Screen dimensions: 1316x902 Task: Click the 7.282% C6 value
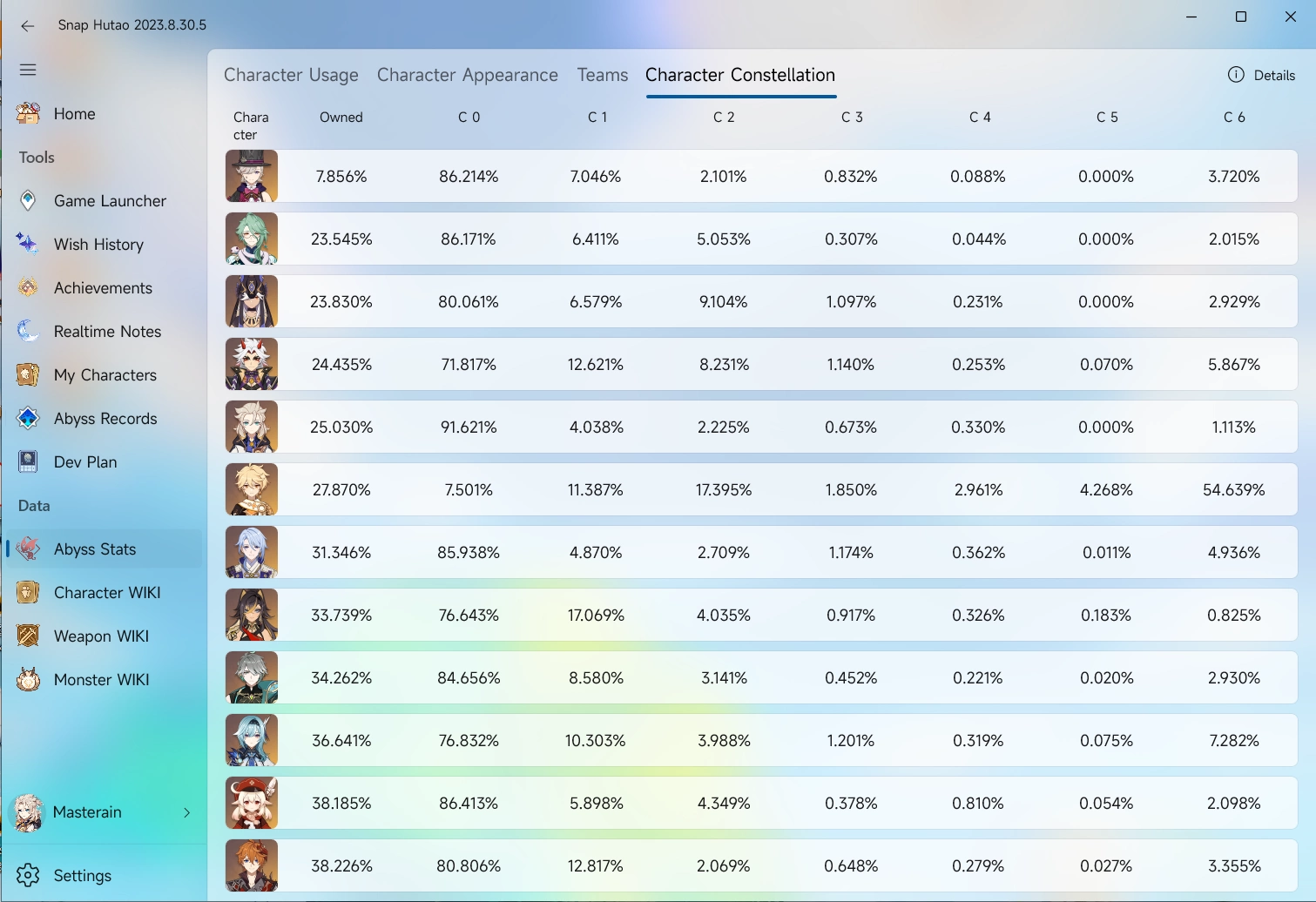[1234, 741]
